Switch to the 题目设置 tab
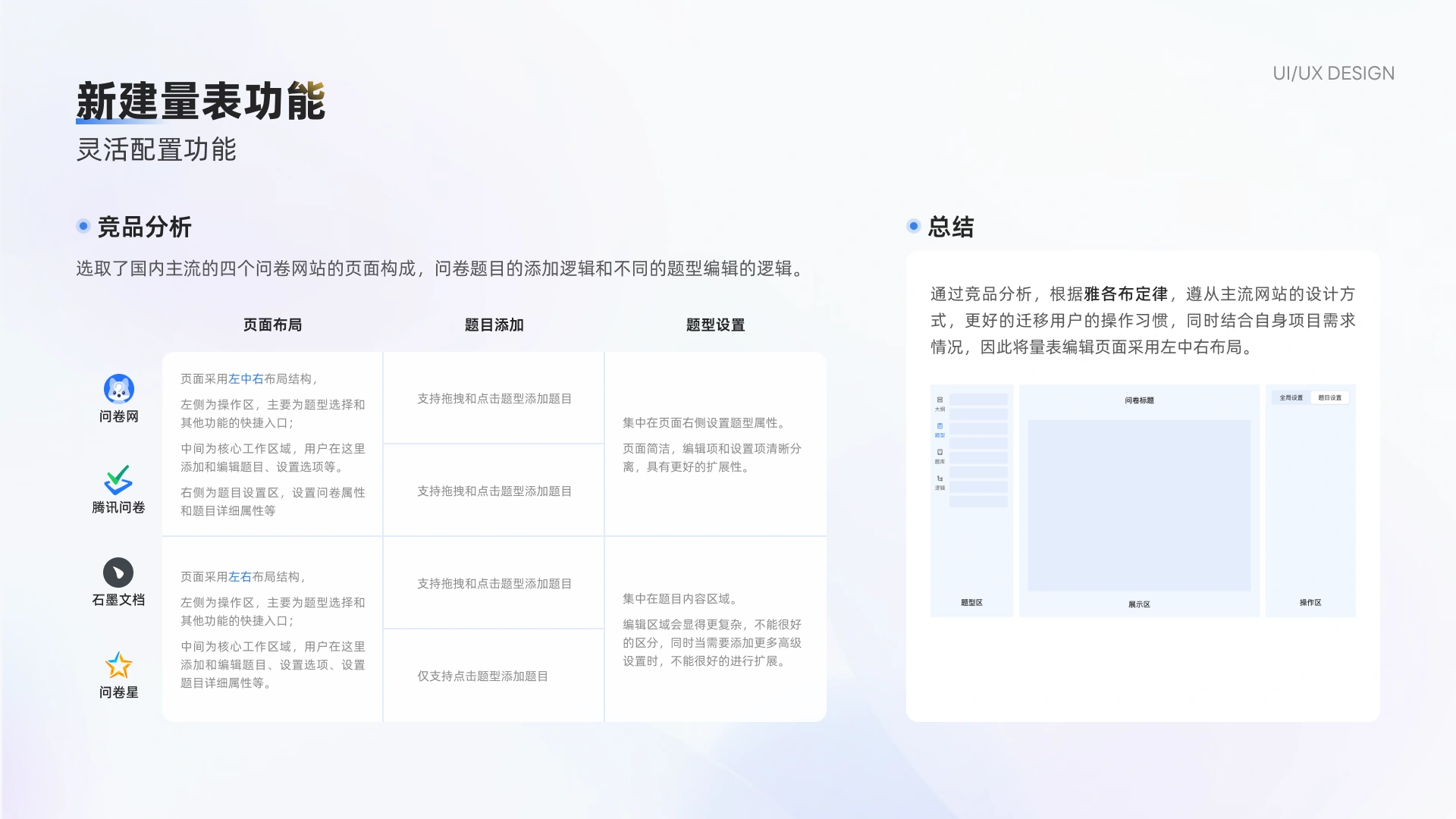This screenshot has height=819, width=1456. click(1329, 397)
